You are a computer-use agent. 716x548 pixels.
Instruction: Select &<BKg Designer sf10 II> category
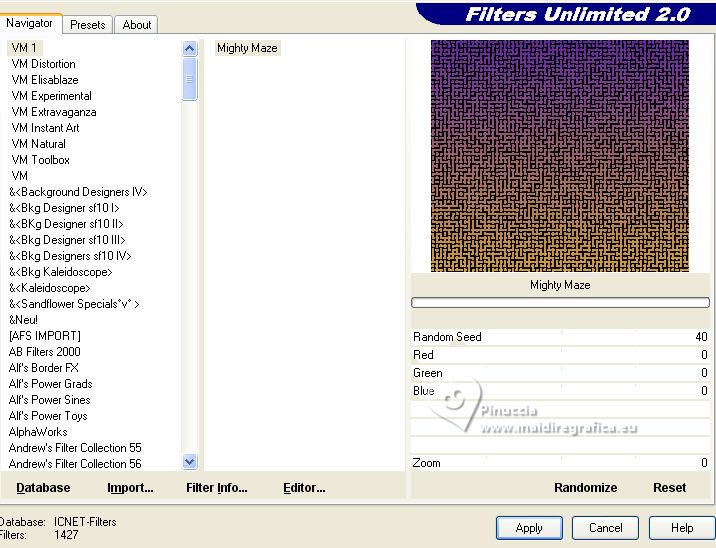tap(66, 224)
